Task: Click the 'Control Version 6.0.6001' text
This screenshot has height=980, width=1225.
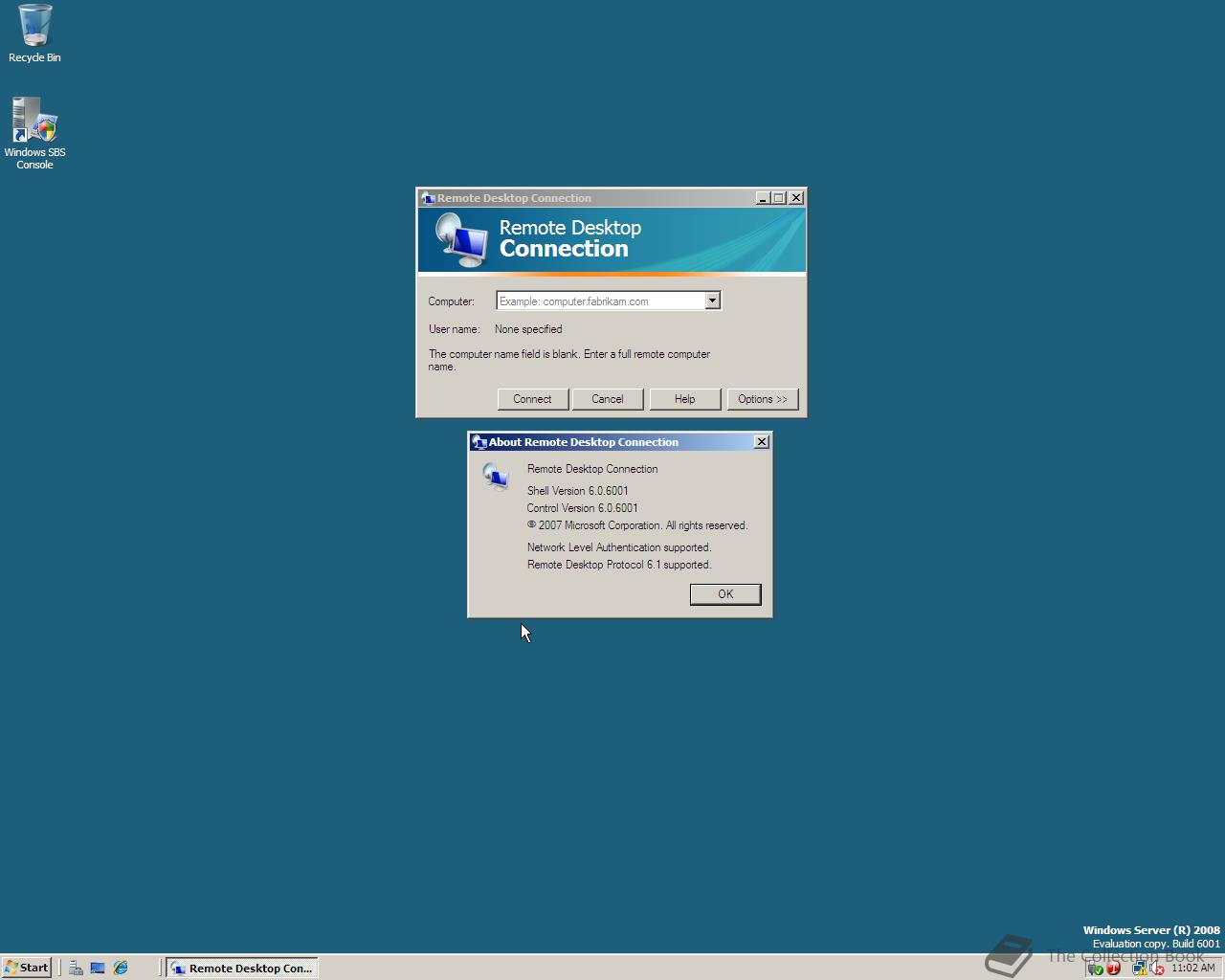Action: (583, 508)
